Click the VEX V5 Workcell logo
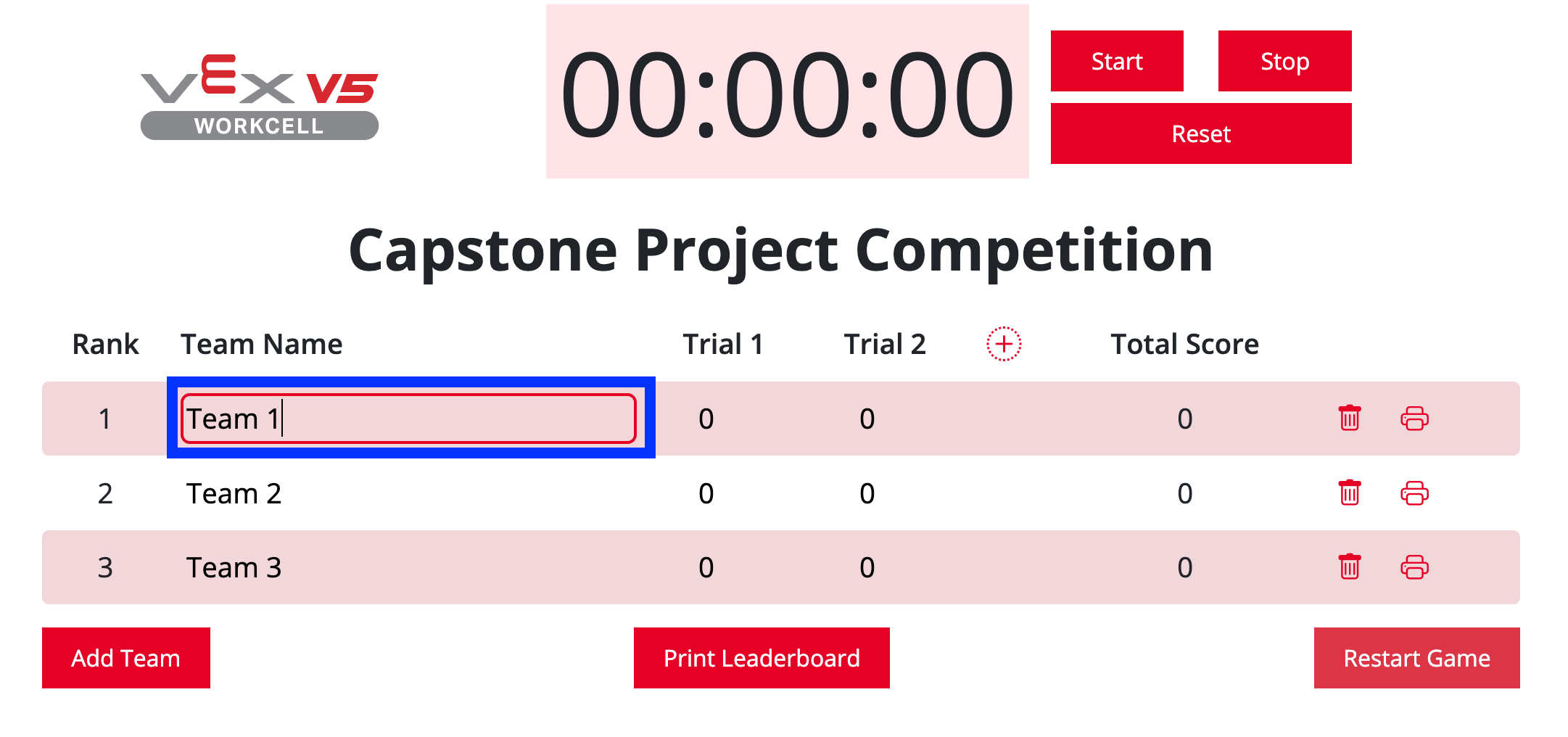Viewport: 1568px width, 737px height. (259, 98)
